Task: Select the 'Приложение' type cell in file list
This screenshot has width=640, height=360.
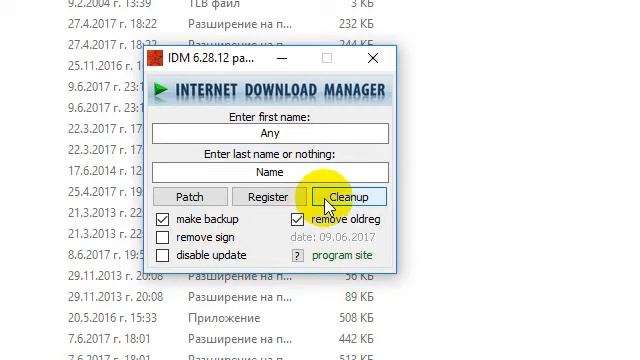Action: pos(224,318)
